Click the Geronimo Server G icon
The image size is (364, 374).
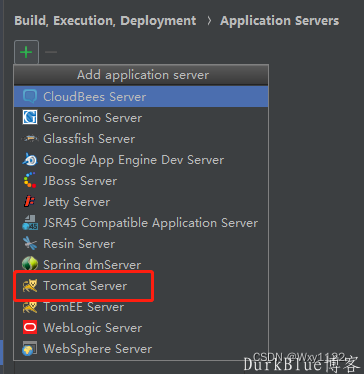point(30,118)
